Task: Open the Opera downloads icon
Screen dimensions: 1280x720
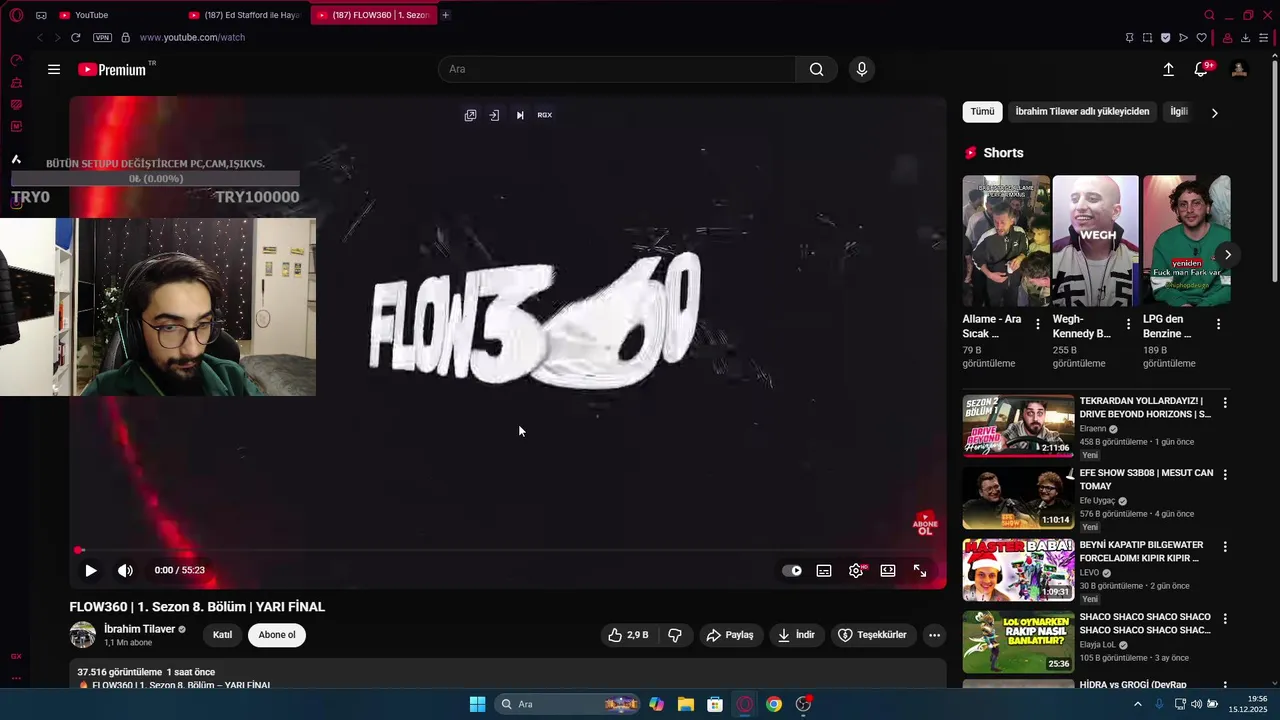Action: pyautogui.click(x=1245, y=38)
